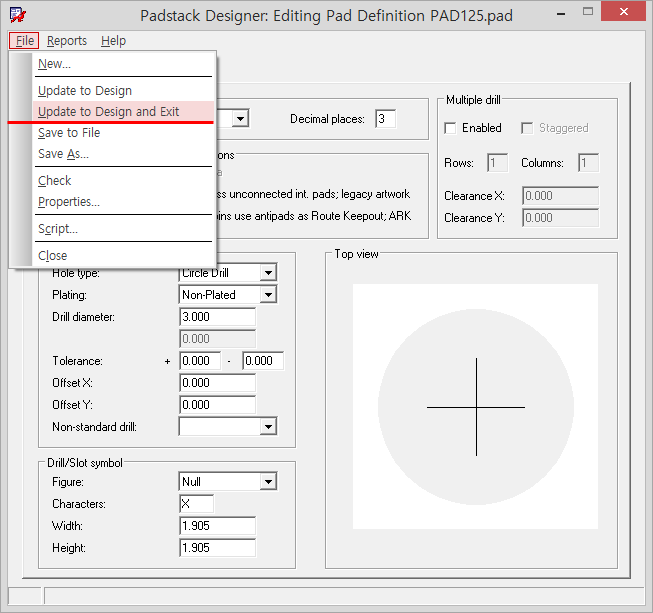
Task: Choose Save As... menu entry
Action: coord(123,154)
